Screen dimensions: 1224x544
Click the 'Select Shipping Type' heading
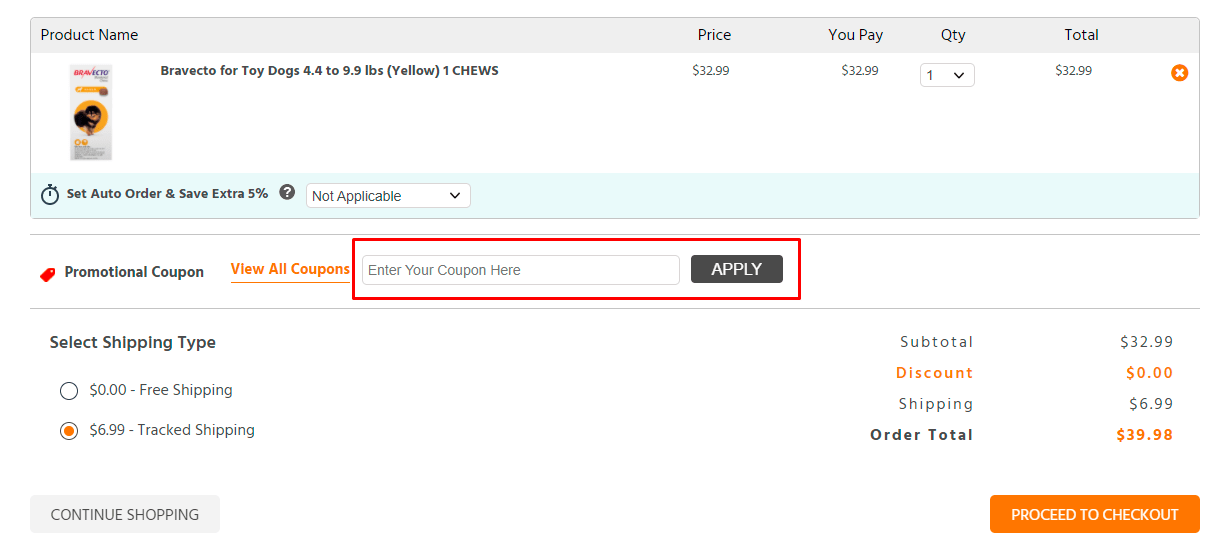point(133,342)
